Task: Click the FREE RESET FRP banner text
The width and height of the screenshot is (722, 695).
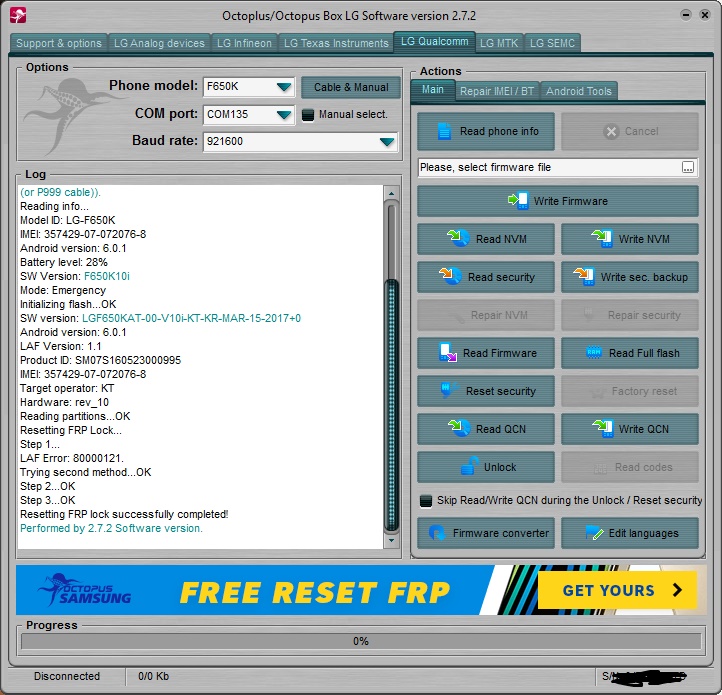Action: [315, 591]
